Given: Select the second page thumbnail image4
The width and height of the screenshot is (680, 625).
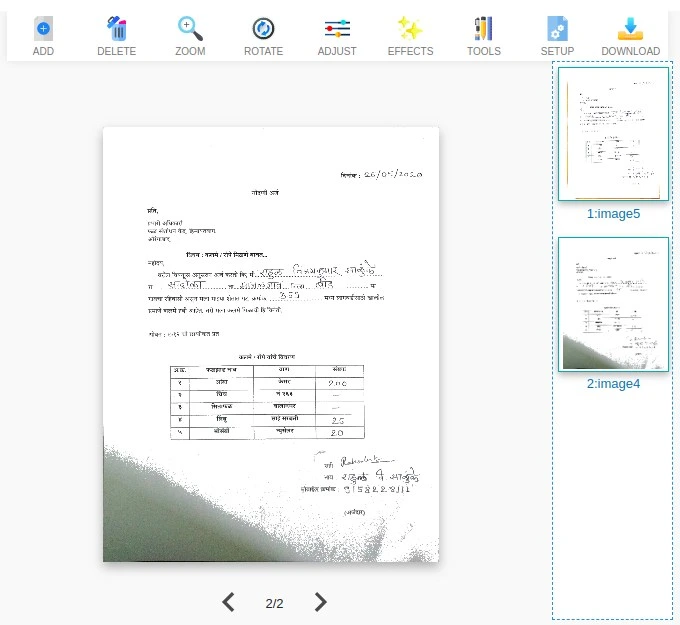Looking at the screenshot, I should click(x=613, y=304).
